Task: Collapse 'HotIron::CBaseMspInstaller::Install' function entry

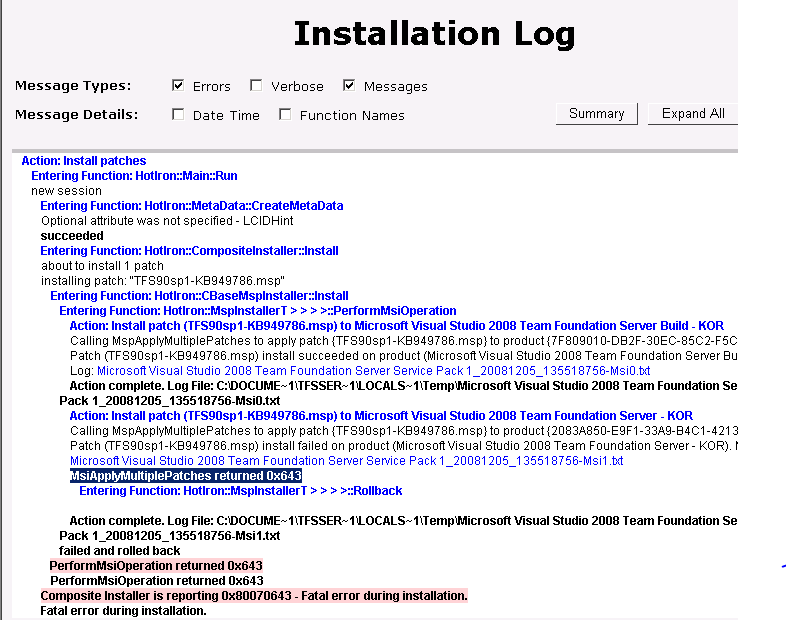Action: click(x=199, y=296)
